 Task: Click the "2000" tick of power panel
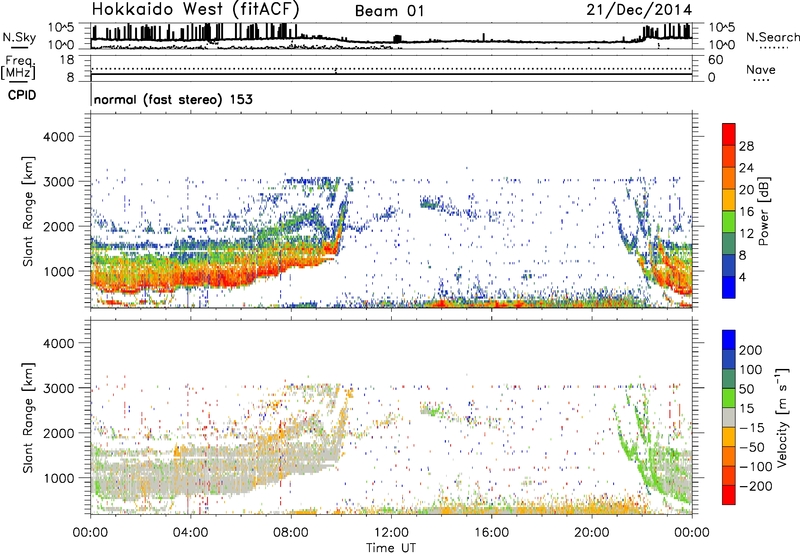click(x=58, y=226)
